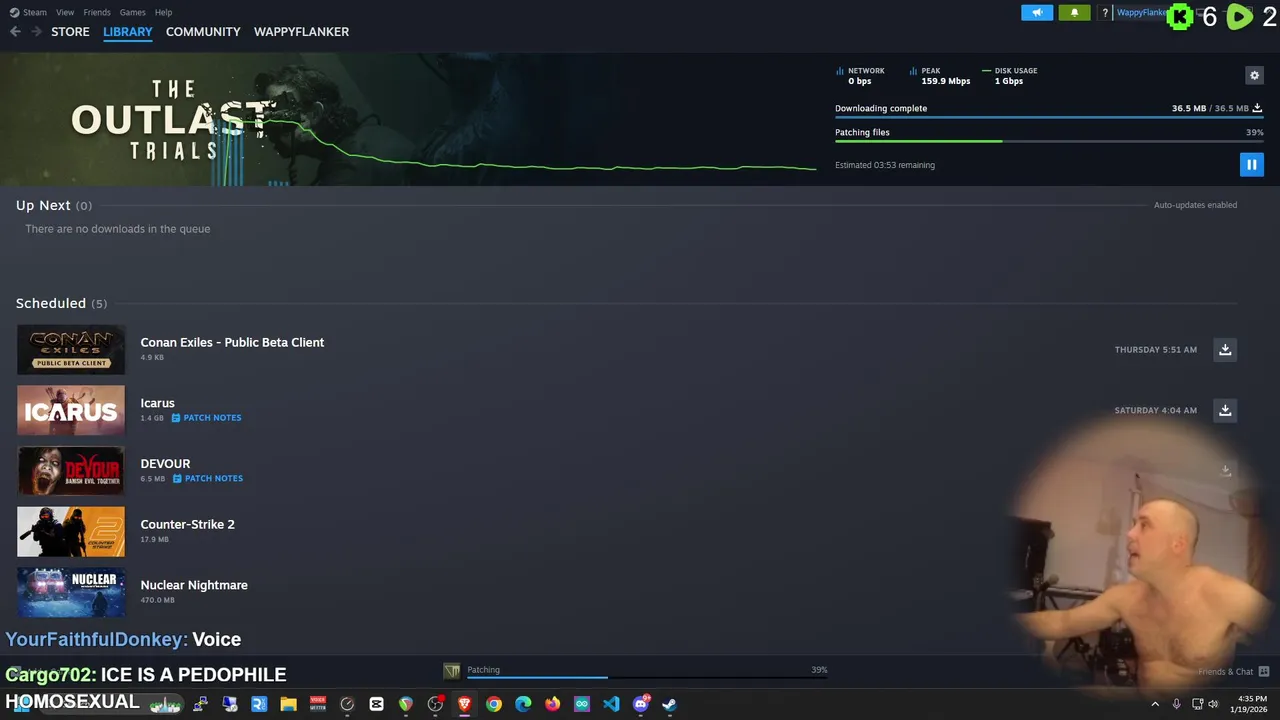Expand the system tray hidden icons chevron

[1155, 704]
